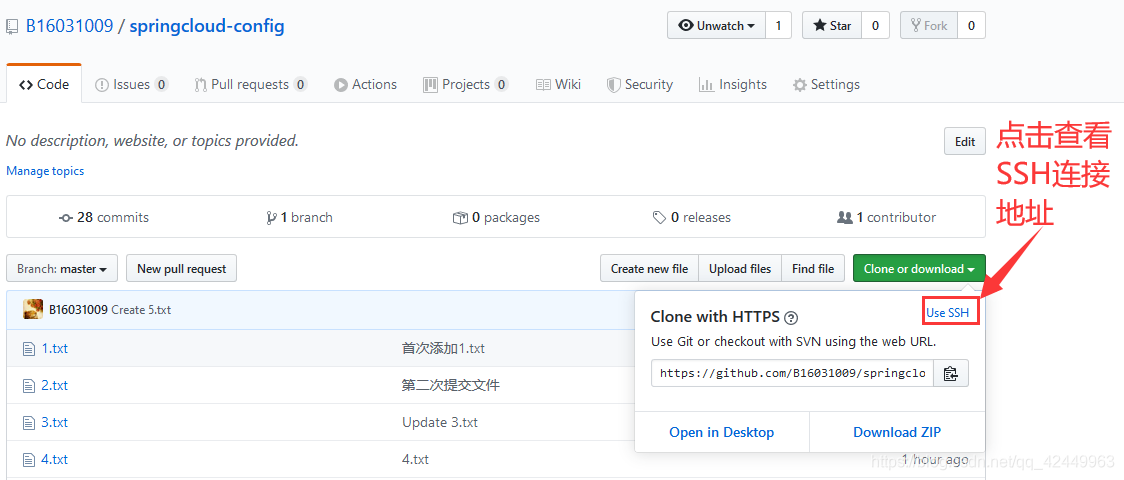Click the contributor people icon
The height and width of the screenshot is (480, 1124).
pyautogui.click(x=845, y=218)
